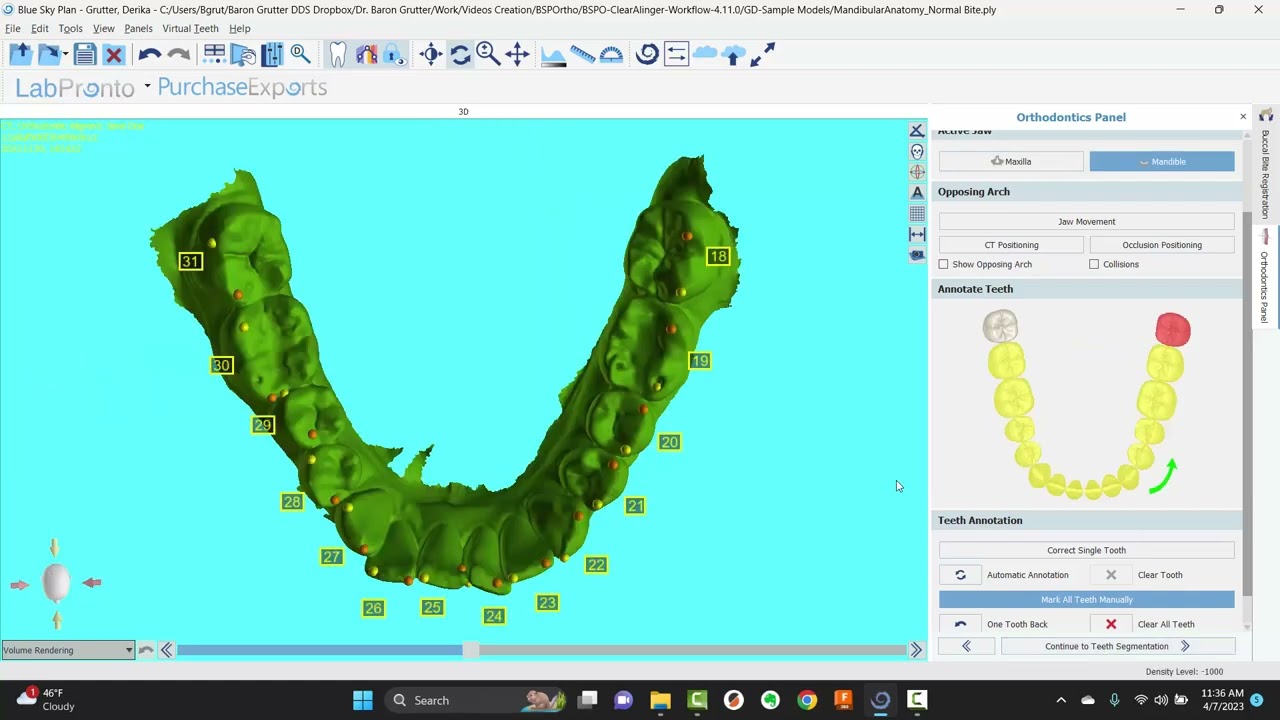Viewport: 1280px width, 720px height.
Task: Open the Volume Rendering dropdown
Action: [68, 650]
